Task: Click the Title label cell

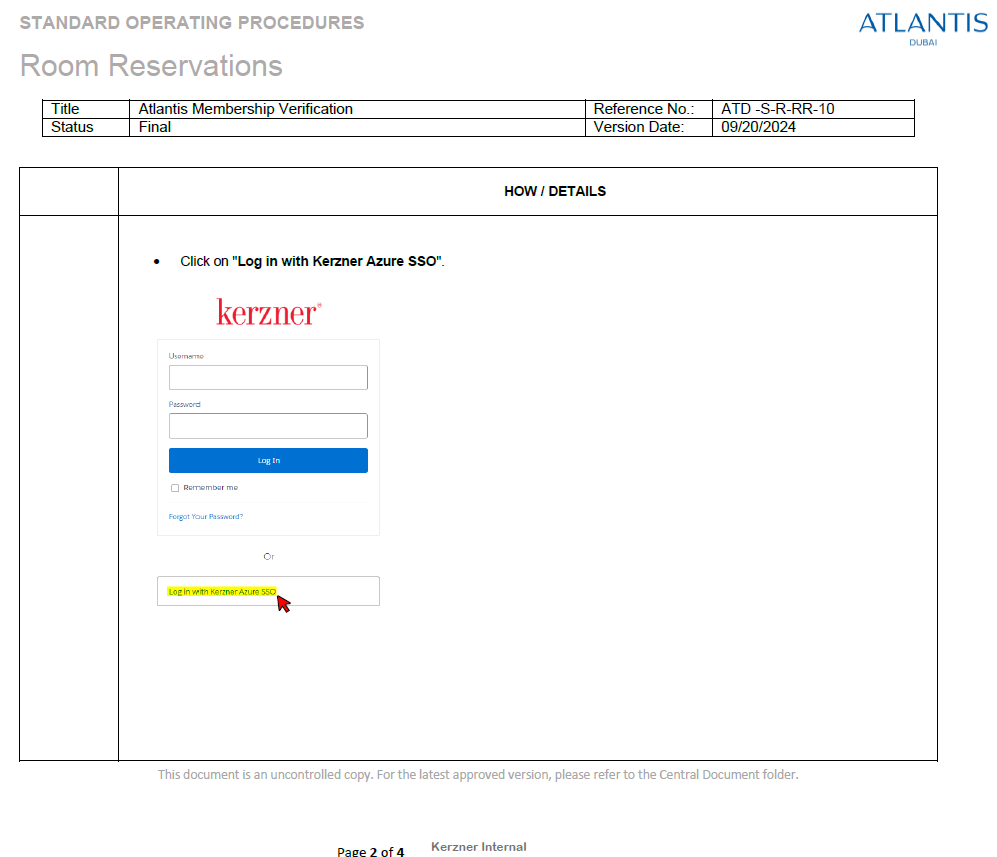Action: (x=86, y=109)
